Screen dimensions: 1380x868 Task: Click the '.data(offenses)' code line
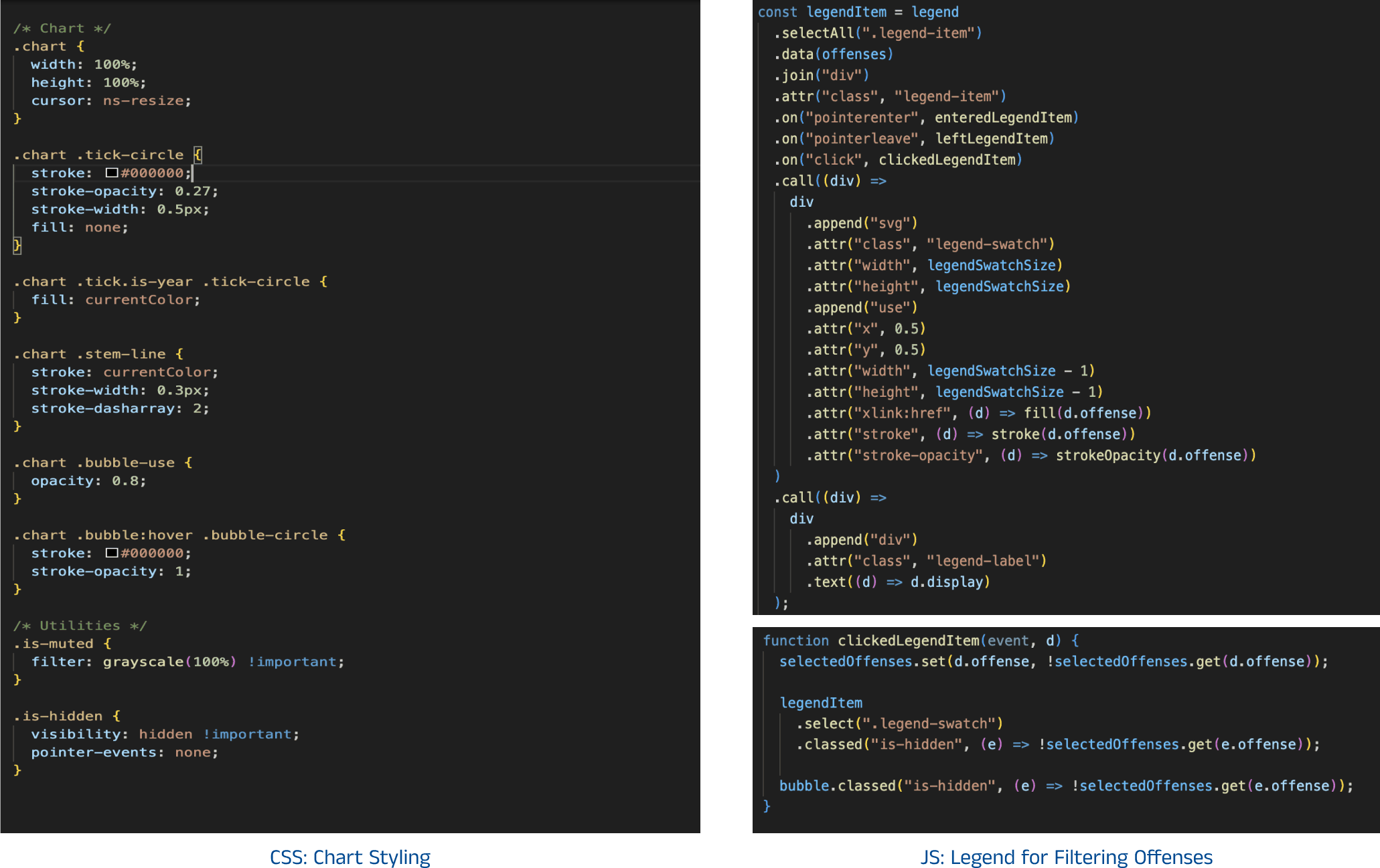click(x=833, y=54)
